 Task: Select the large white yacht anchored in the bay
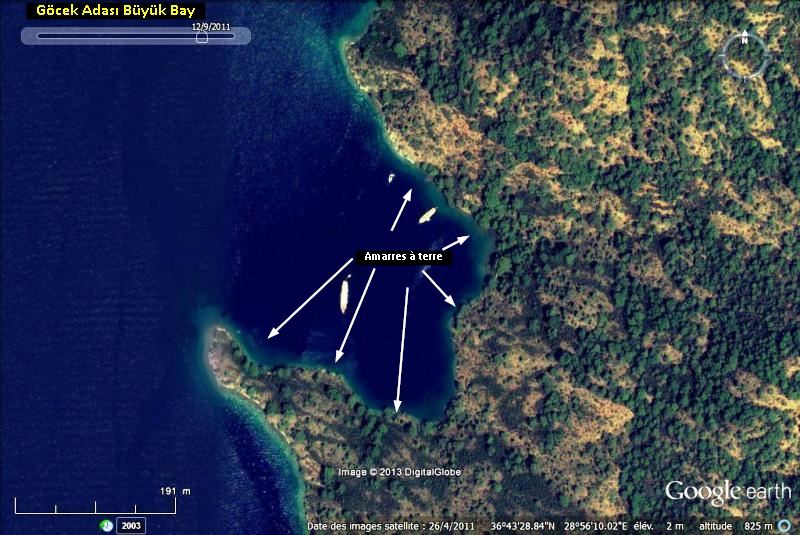[344, 294]
